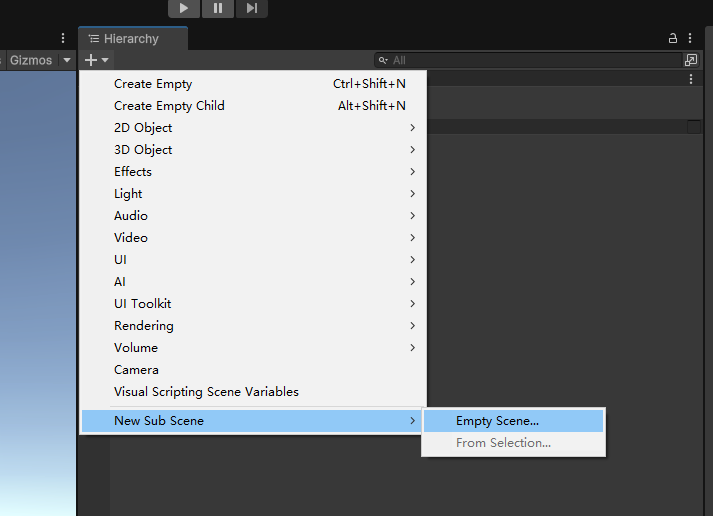Open the UI submenu entry

pyautogui.click(x=254, y=260)
